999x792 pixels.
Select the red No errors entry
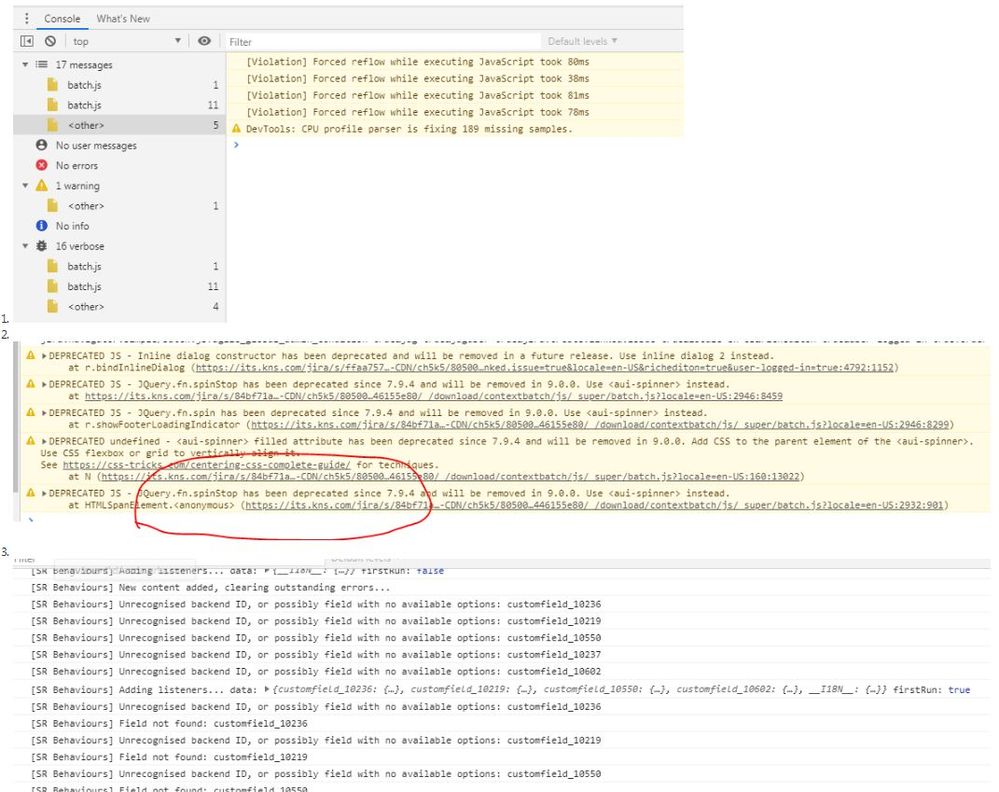coord(120,166)
